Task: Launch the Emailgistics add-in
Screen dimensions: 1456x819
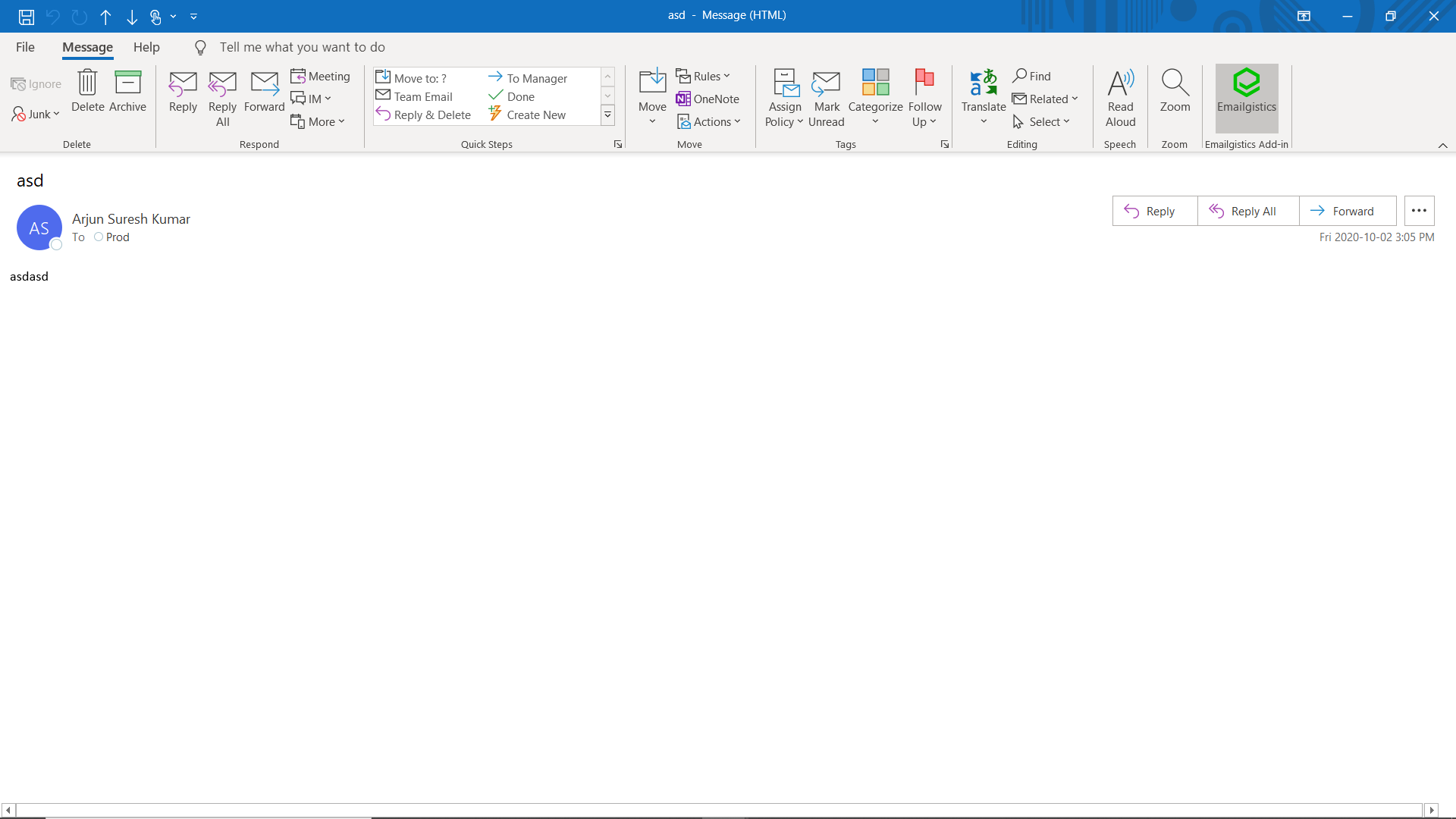Action: [1246, 97]
